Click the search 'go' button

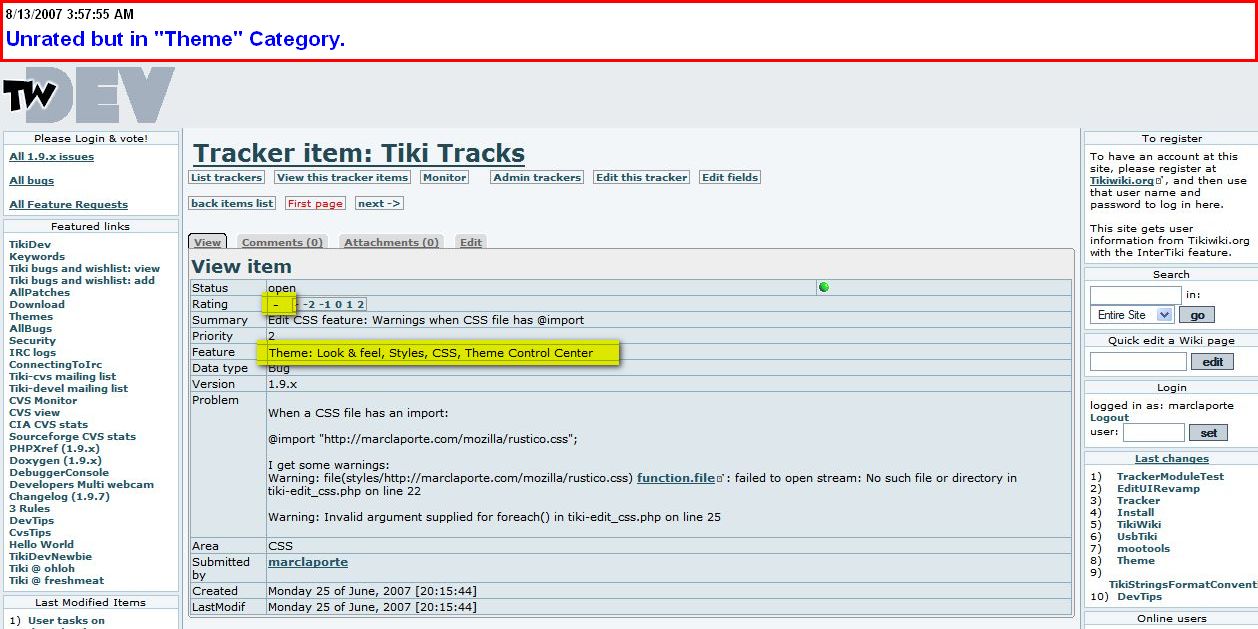point(1197,315)
